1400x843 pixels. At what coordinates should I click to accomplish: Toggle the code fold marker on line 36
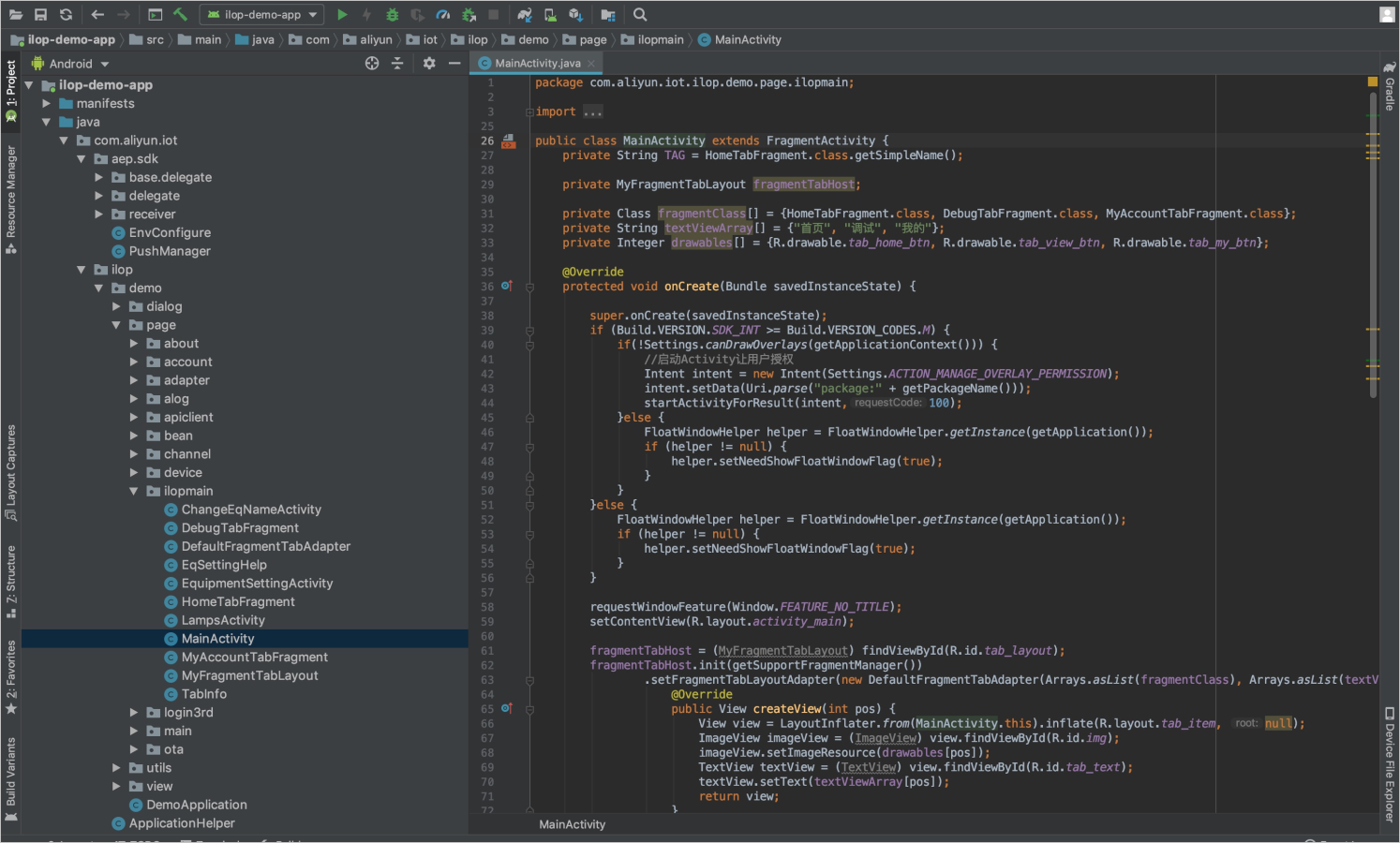[529, 287]
